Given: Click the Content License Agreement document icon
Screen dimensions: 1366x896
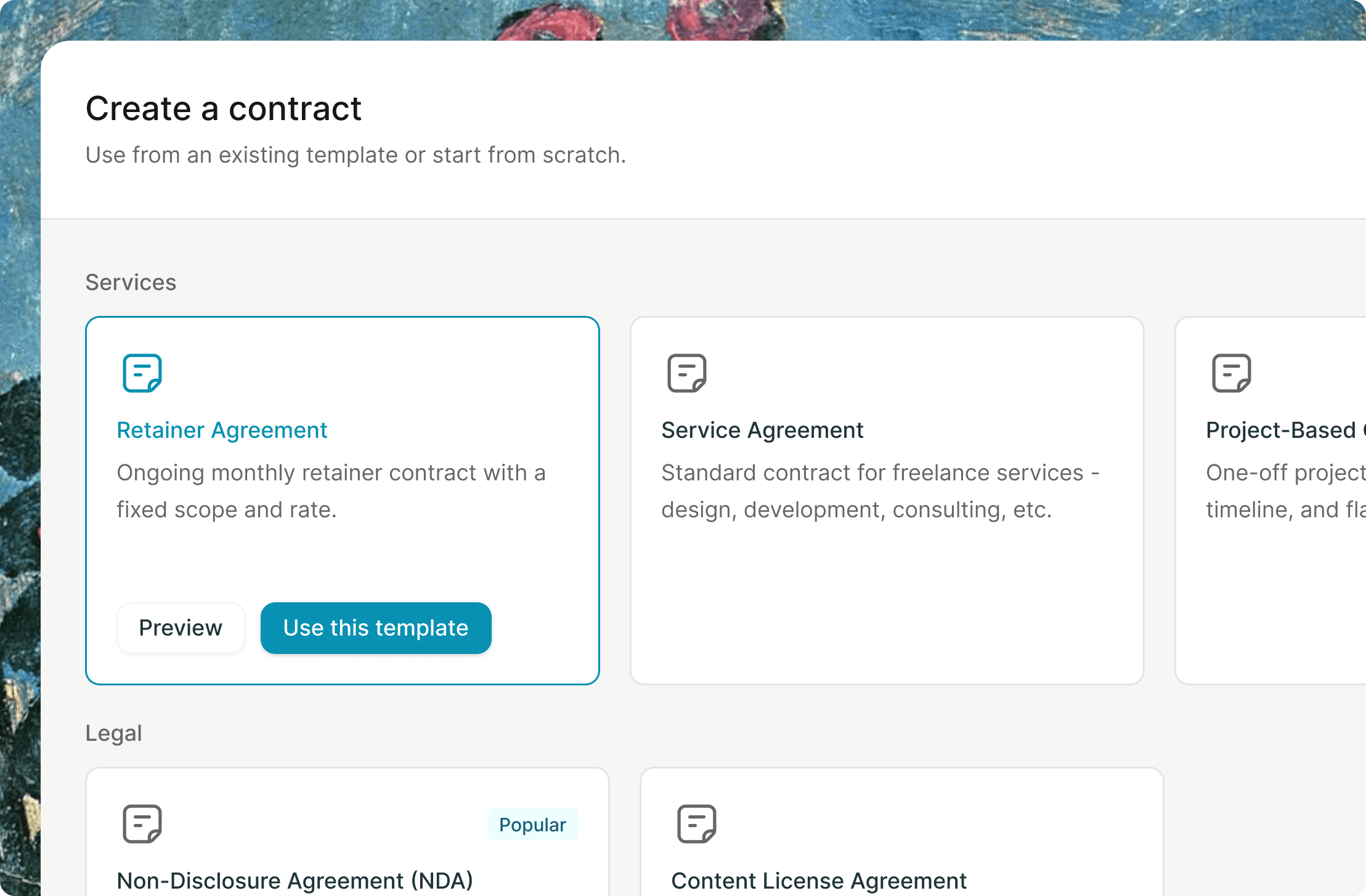Looking at the screenshot, I should click(697, 824).
